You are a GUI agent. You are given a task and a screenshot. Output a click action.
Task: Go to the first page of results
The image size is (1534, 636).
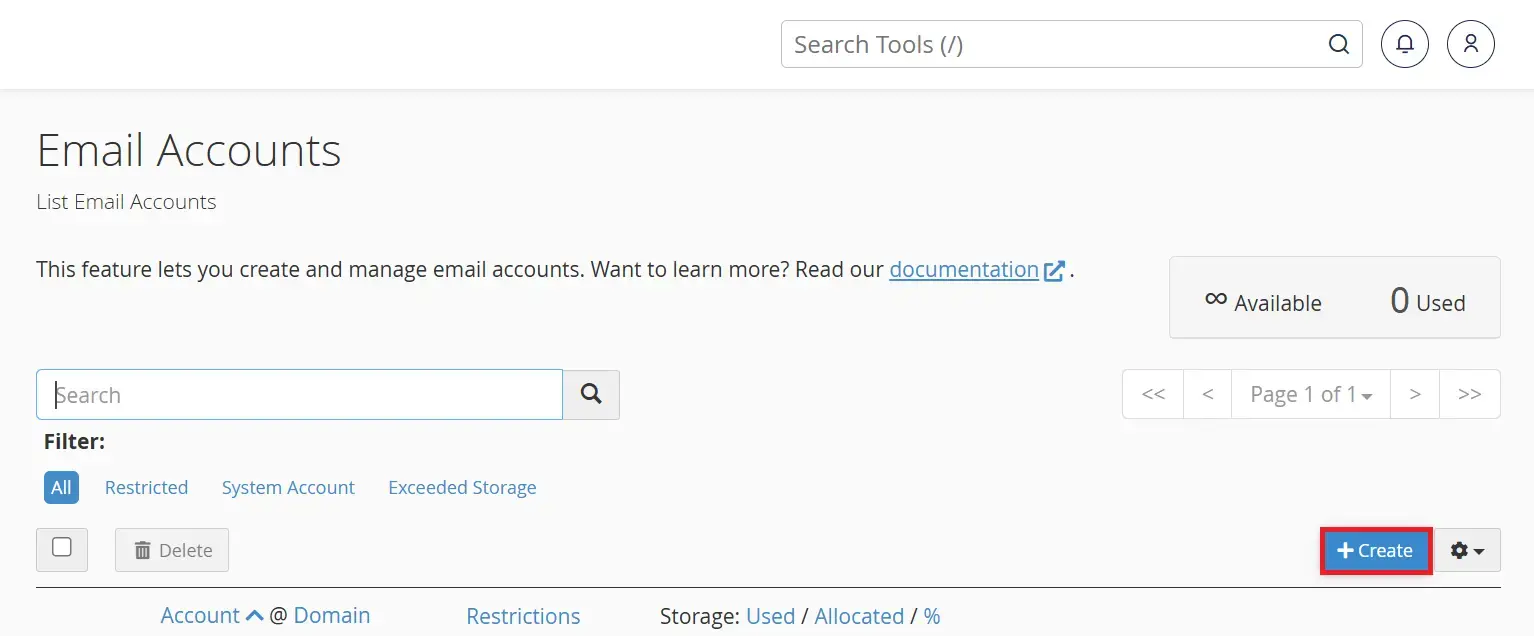[x=1153, y=394]
